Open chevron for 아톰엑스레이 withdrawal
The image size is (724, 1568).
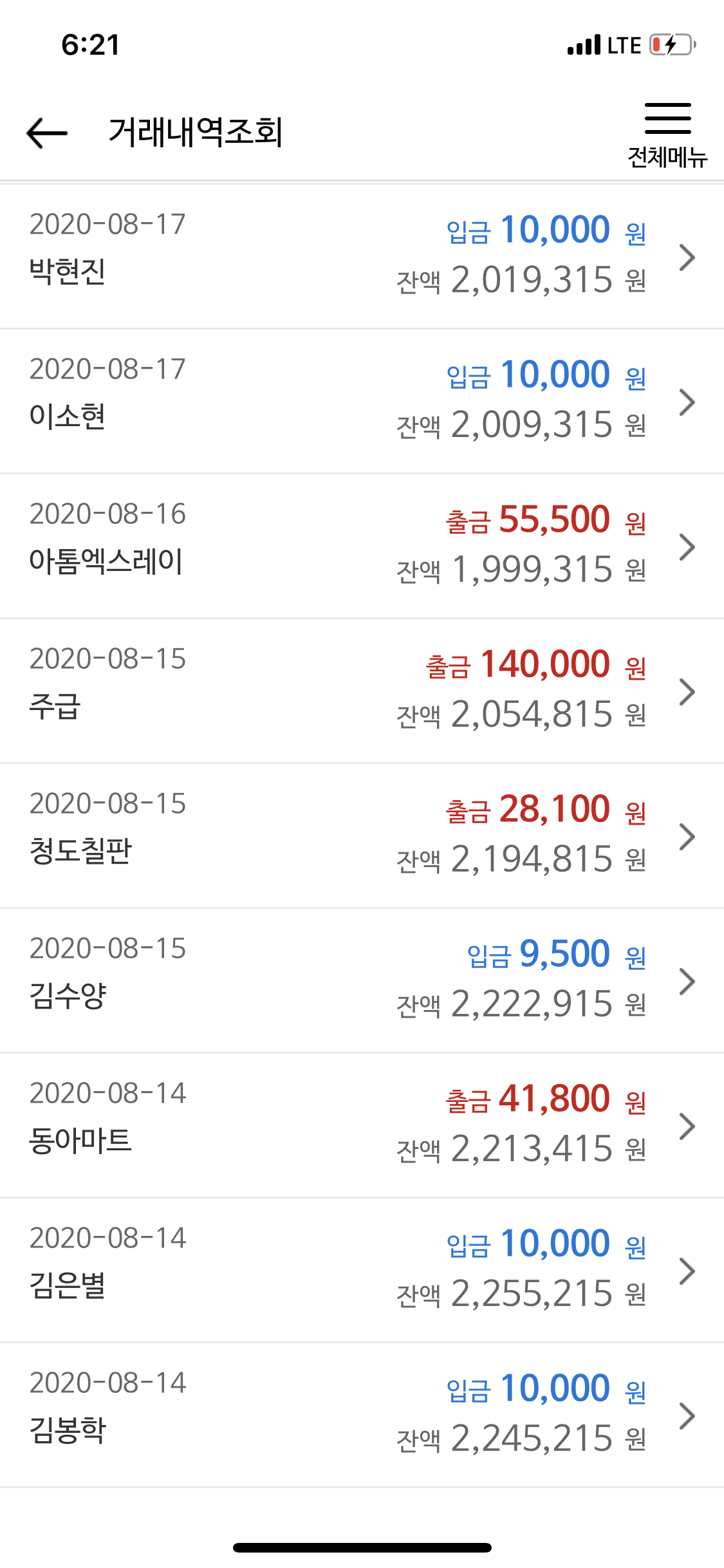tap(687, 546)
